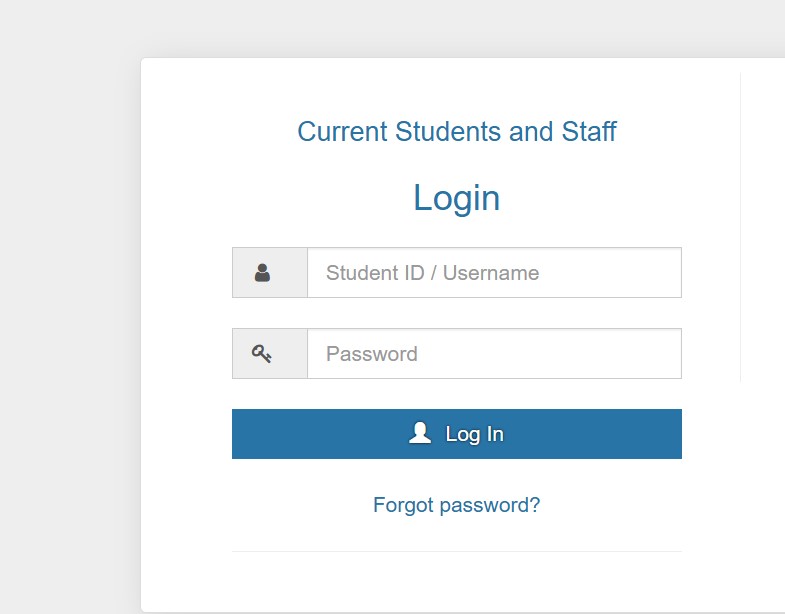
Task: Click the person icon beside the username field
Action: [x=262, y=273]
